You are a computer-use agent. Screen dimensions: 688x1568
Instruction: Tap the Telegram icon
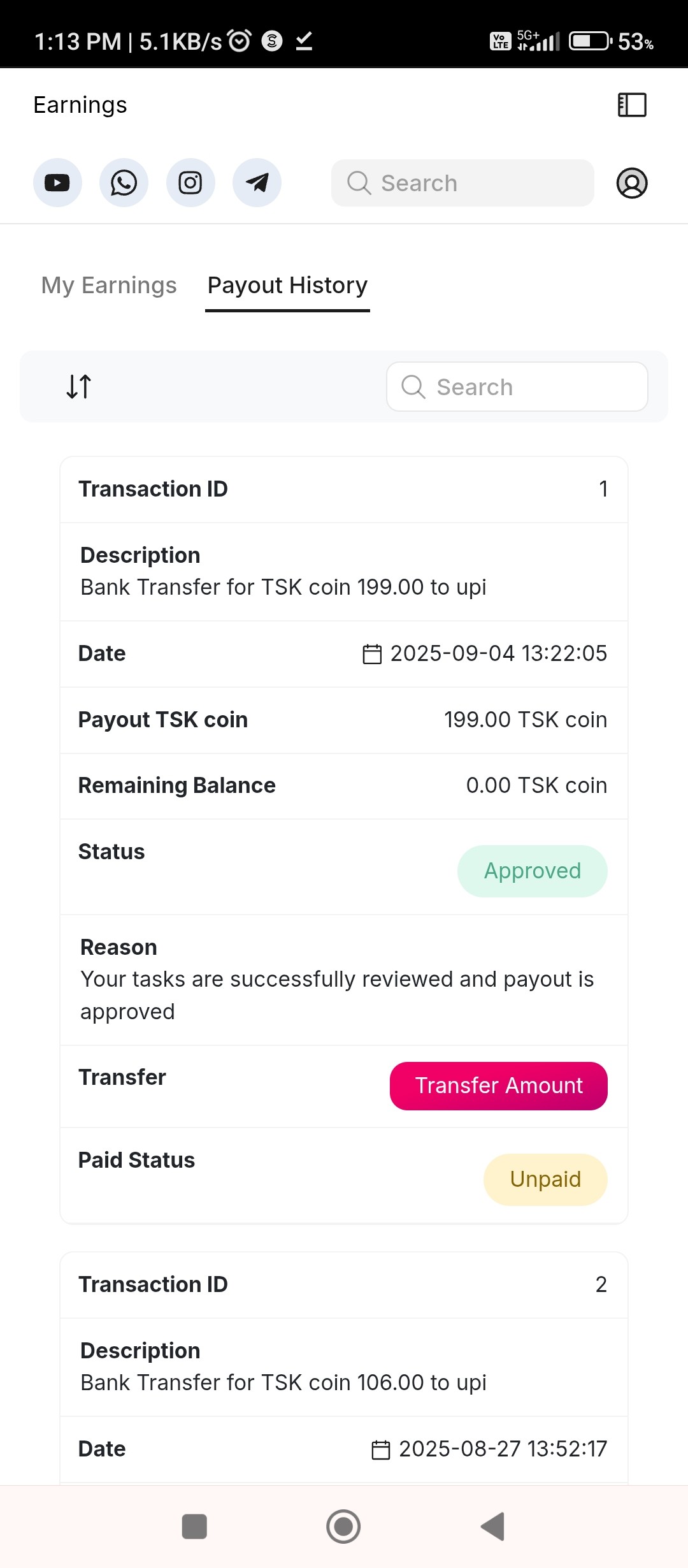pos(257,183)
